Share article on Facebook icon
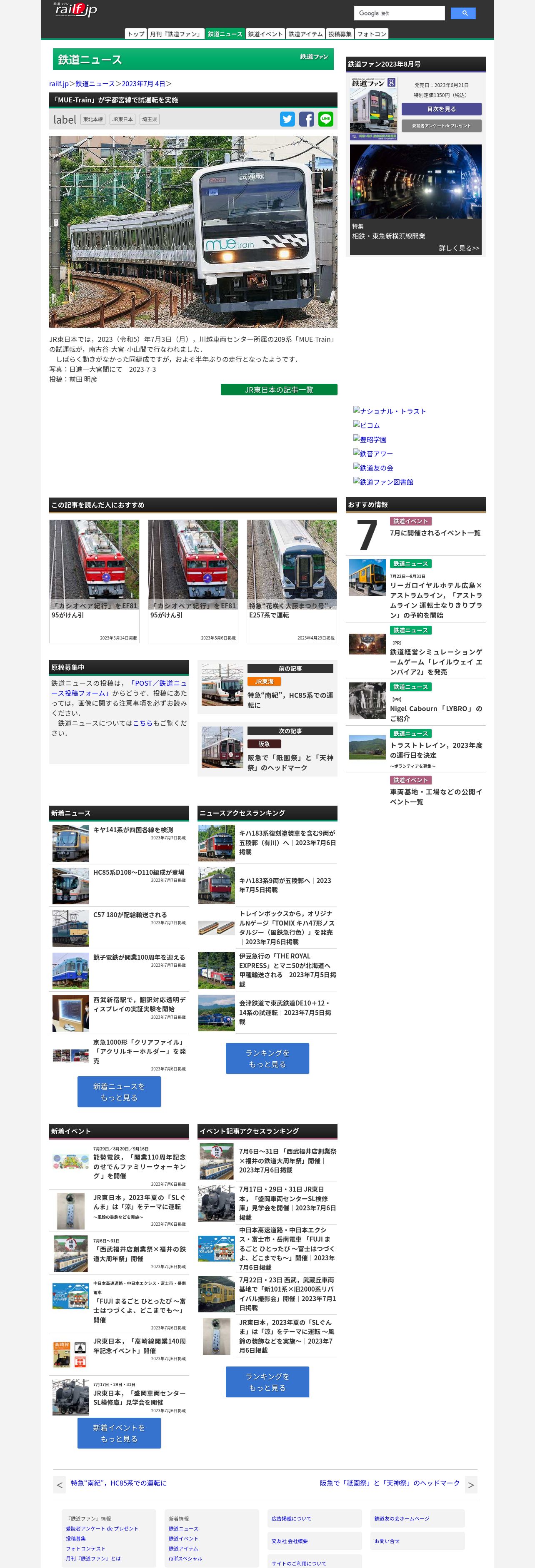535x1568 pixels. coord(307,119)
